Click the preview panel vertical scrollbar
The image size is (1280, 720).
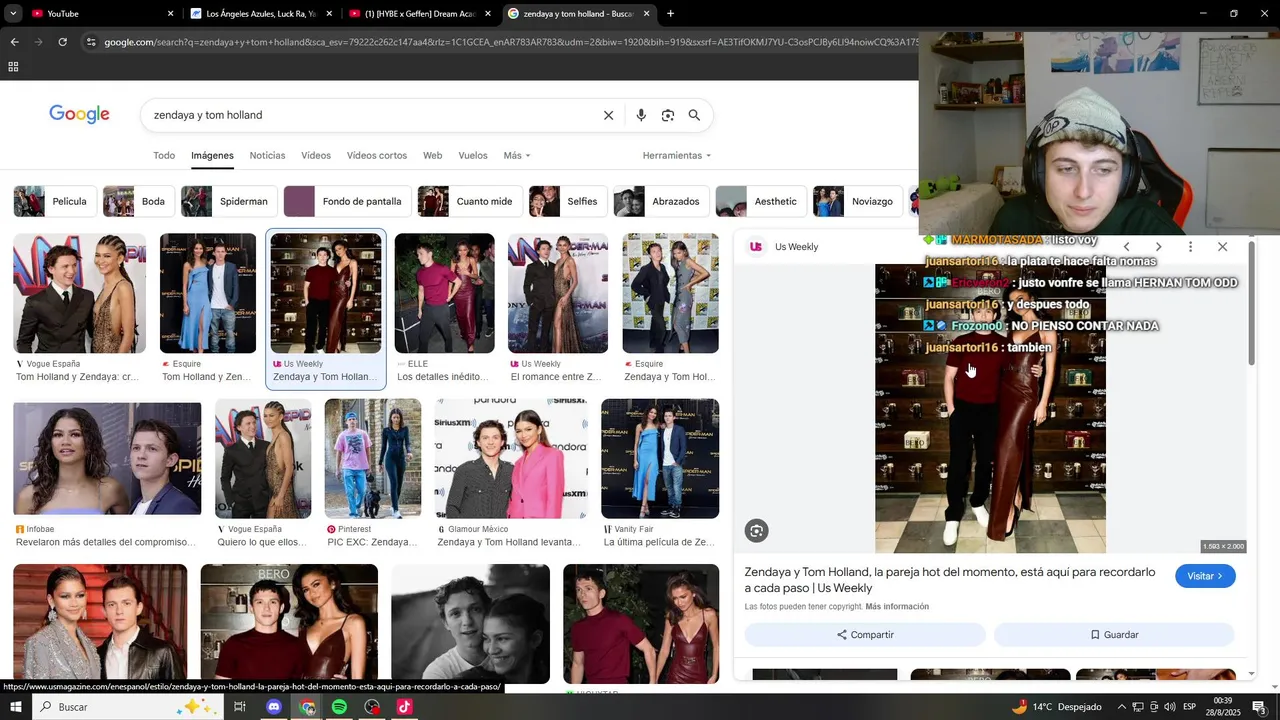(x=1251, y=306)
